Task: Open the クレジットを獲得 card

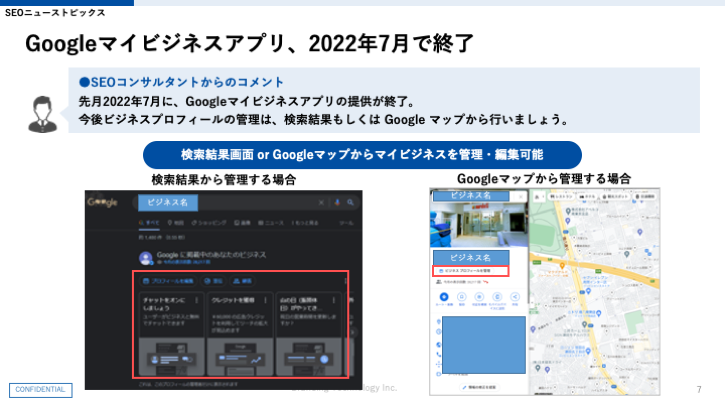Action: (240, 334)
